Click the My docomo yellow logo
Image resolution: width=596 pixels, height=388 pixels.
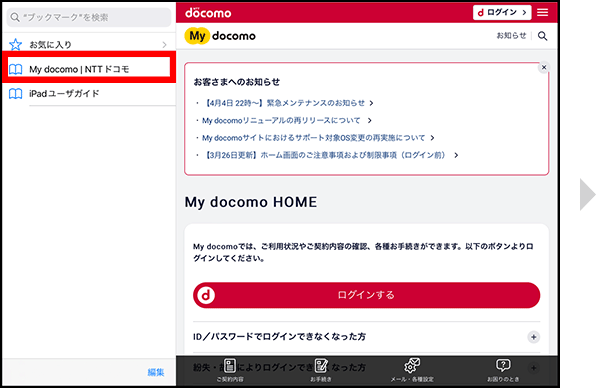click(220, 36)
